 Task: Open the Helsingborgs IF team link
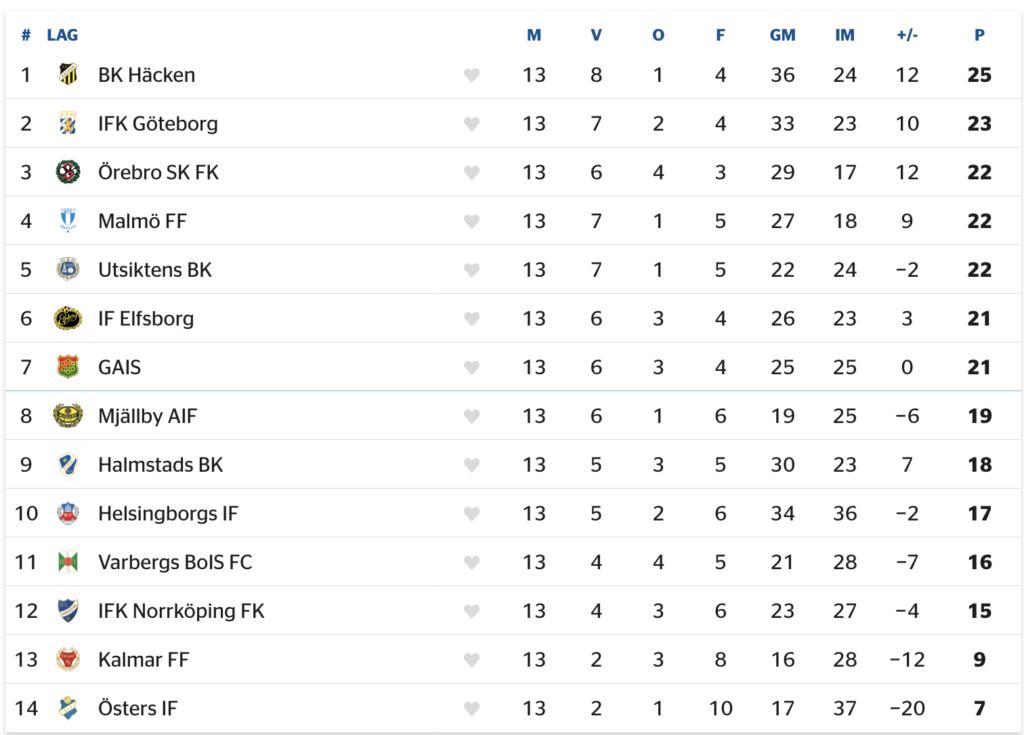(168, 514)
